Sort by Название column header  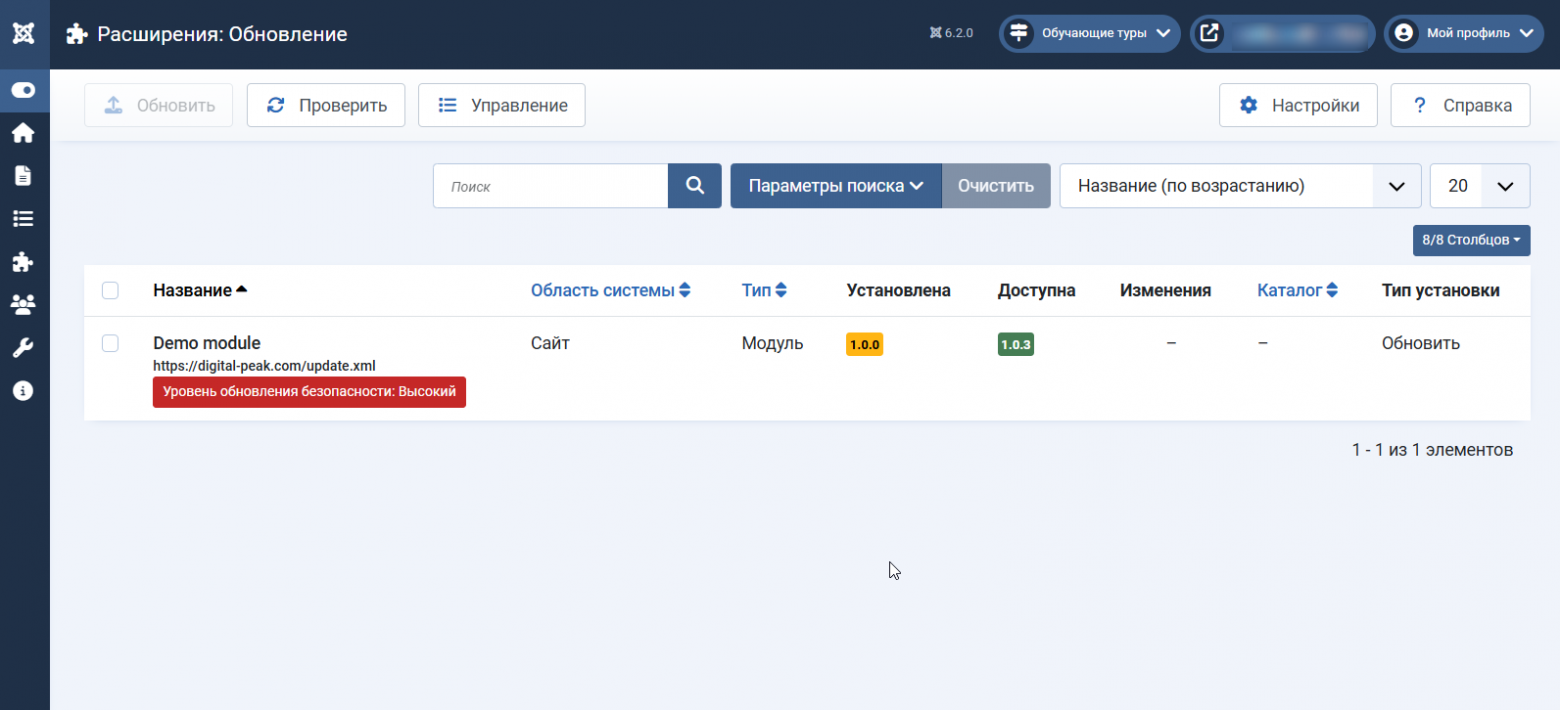pyautogui.click(x=200, y=290)
